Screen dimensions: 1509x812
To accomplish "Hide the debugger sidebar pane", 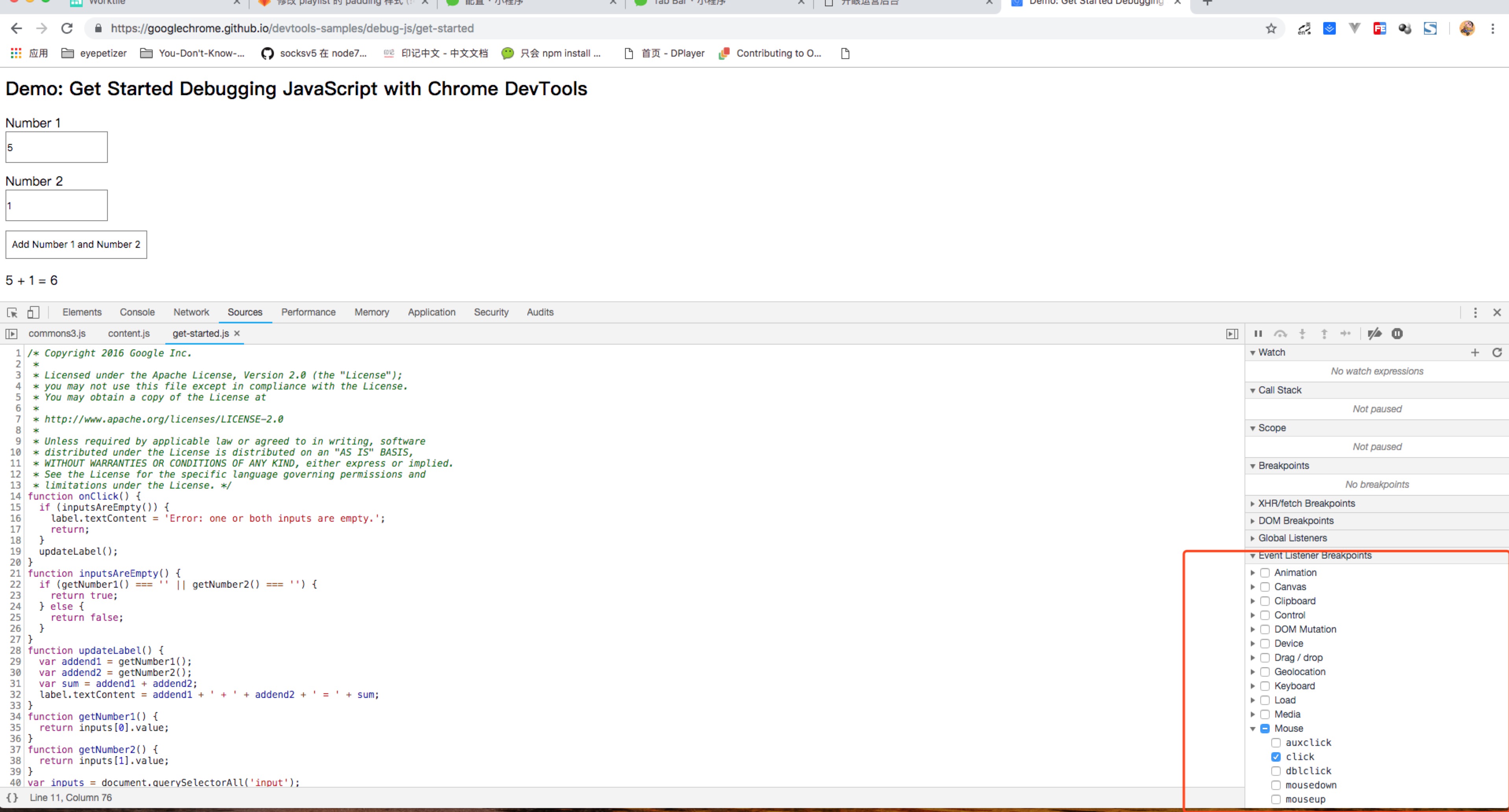I will click(x=1232, y=334).
